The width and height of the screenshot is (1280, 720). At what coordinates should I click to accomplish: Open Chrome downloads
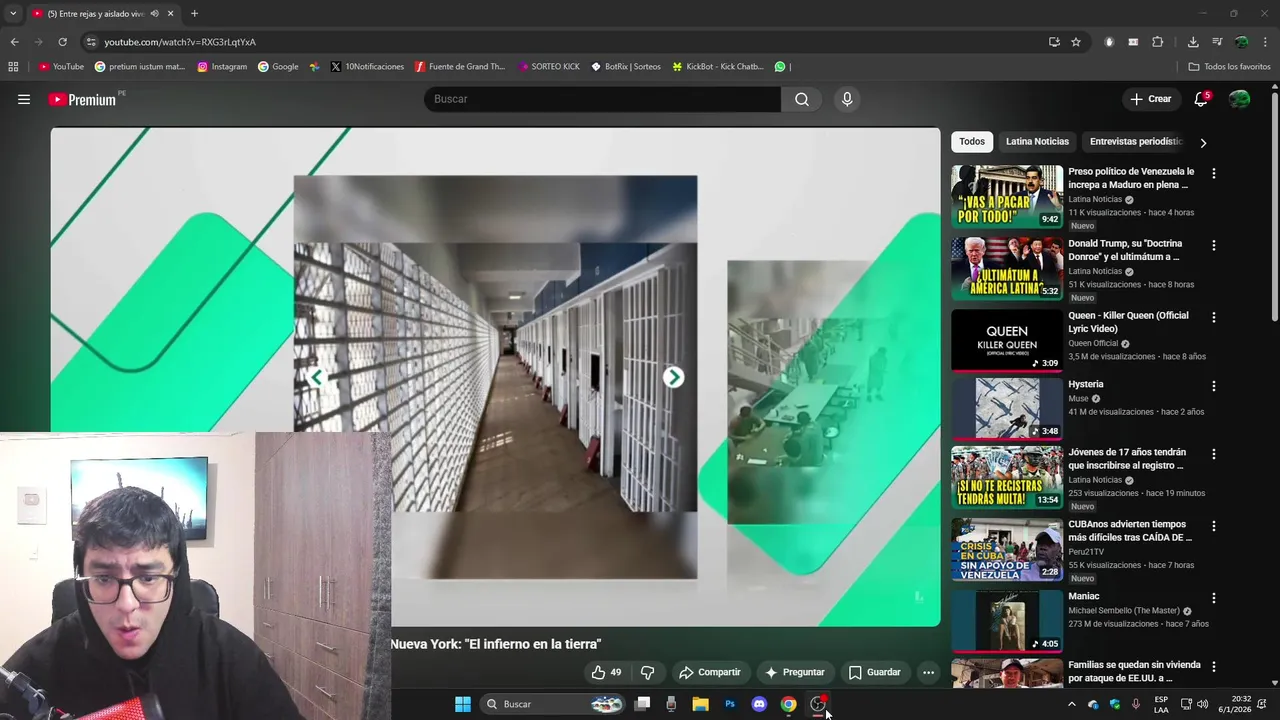click(x=1193, y=42)
